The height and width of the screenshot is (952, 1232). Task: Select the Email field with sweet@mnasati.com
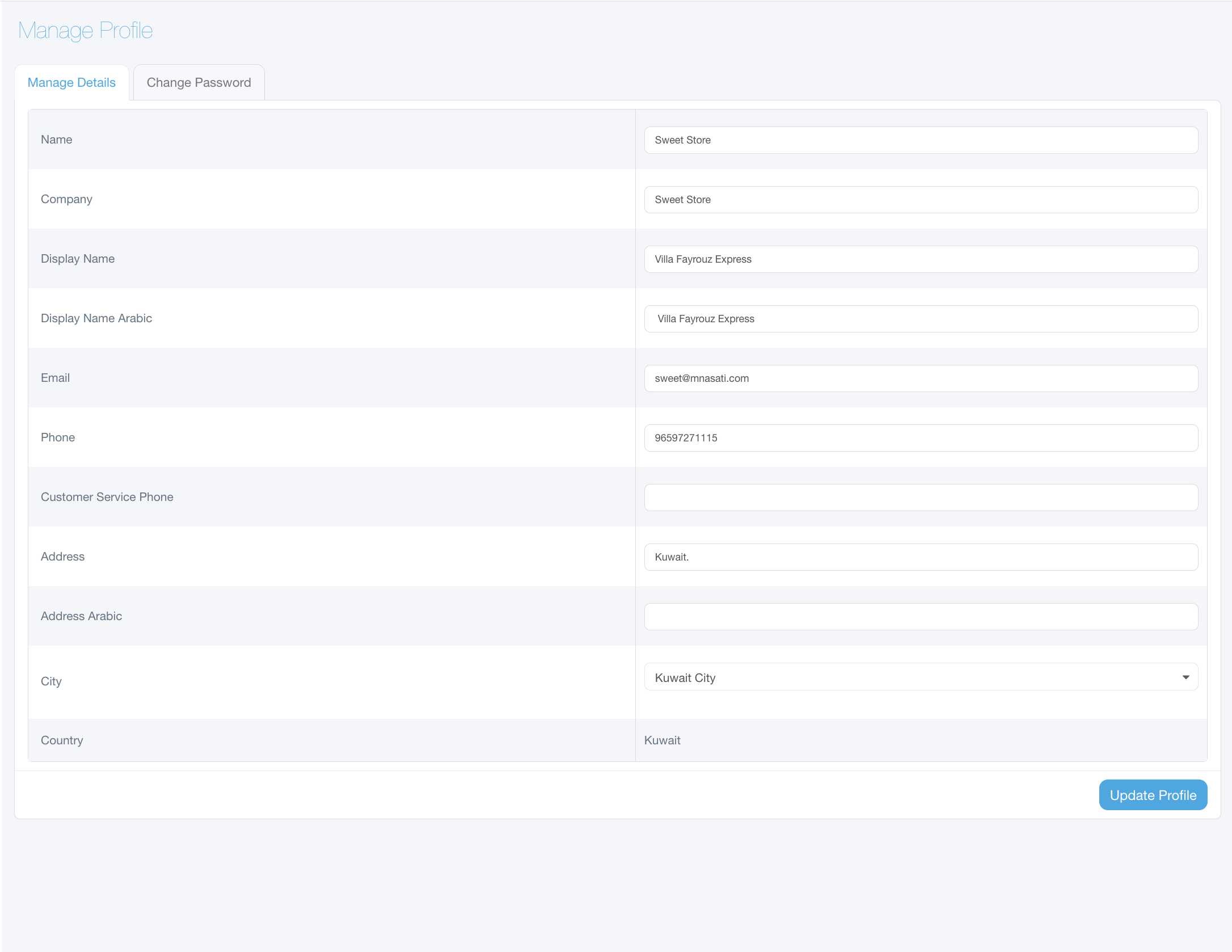click(x=921, y=378)
